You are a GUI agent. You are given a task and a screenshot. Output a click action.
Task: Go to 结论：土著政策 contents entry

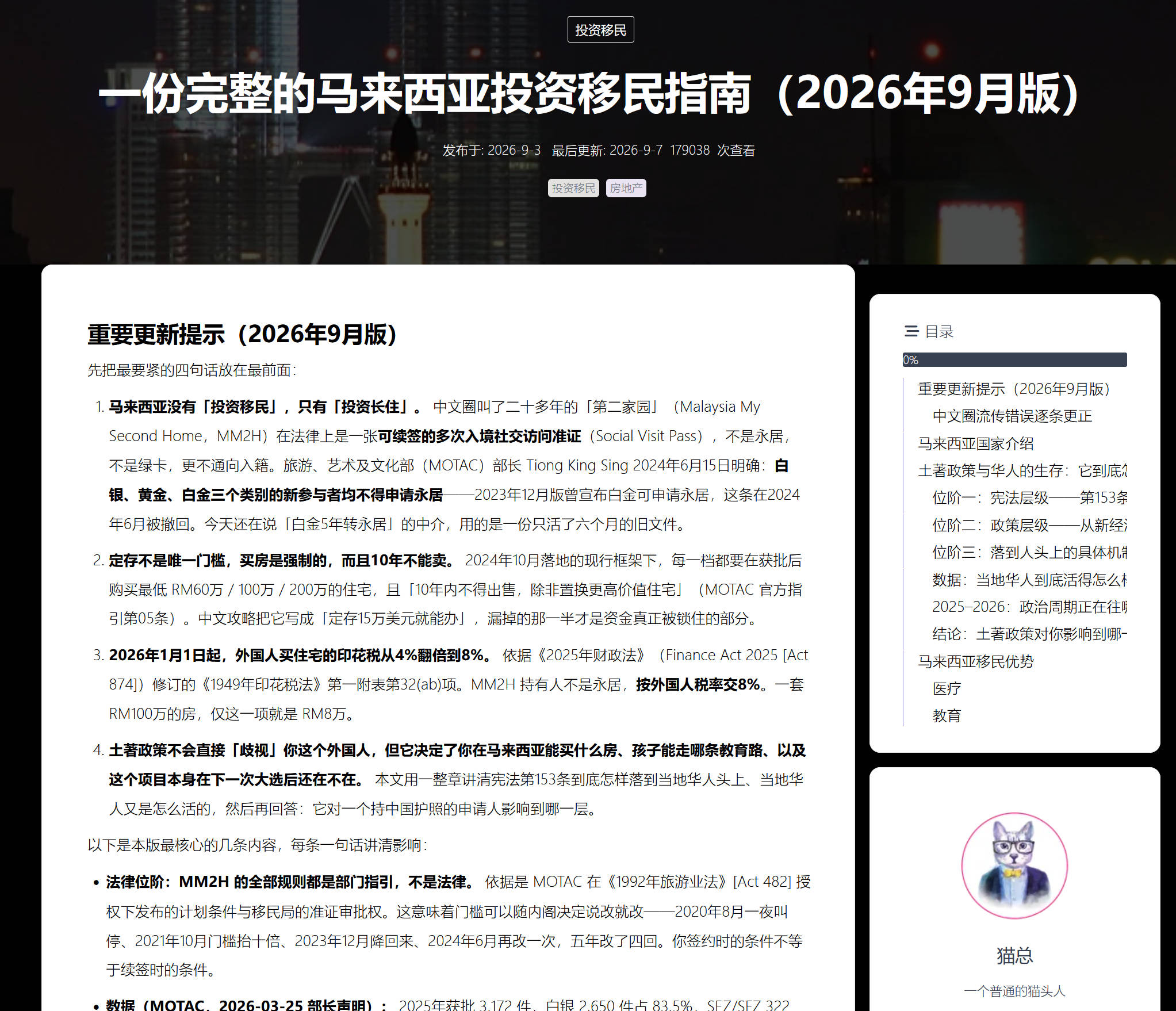coord(1029,634)
